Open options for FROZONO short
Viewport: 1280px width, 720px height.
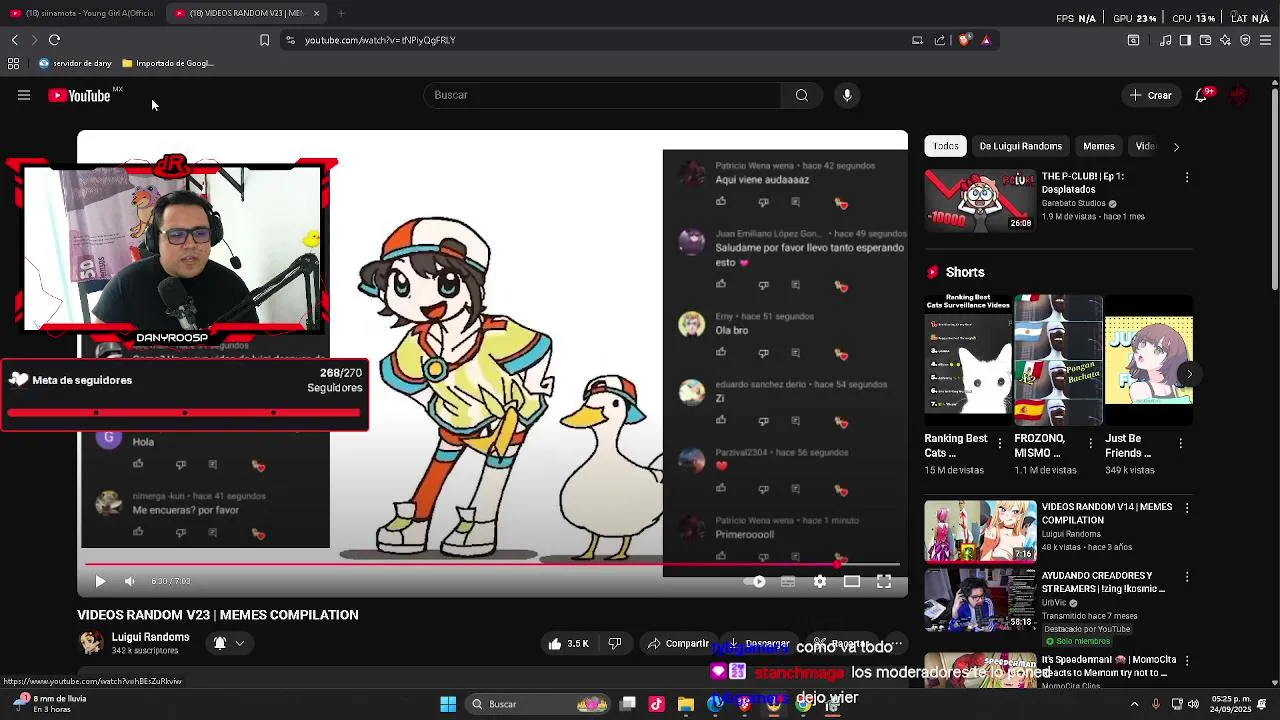1090,443
